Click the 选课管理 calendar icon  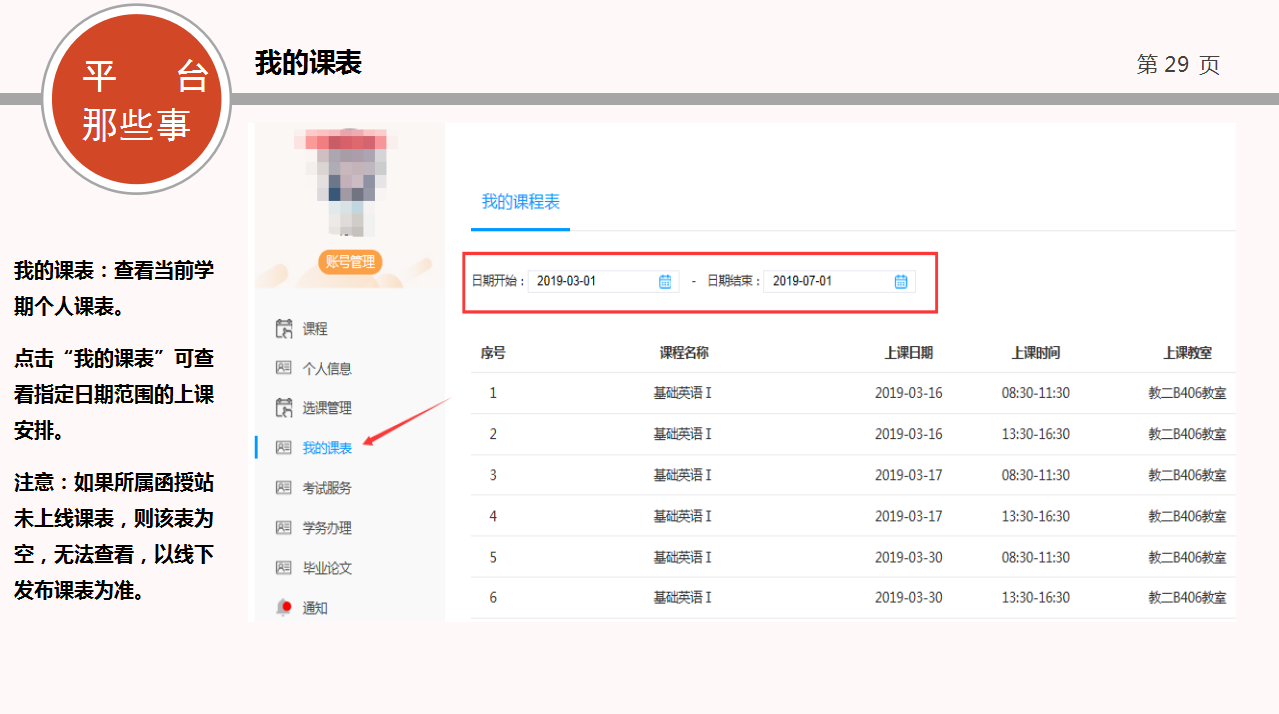tap(283, 408)
